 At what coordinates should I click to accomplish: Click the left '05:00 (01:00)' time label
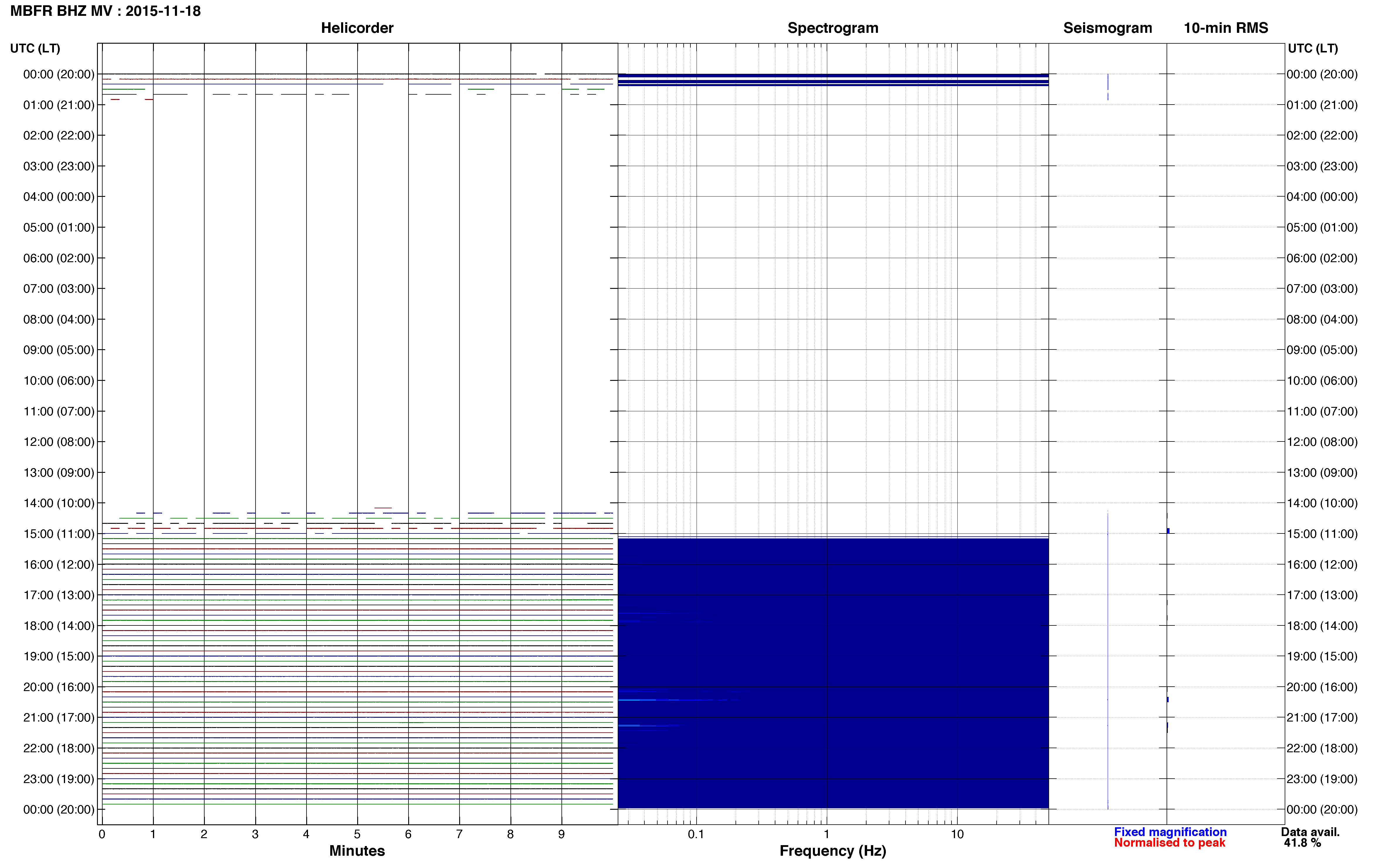click(x=59, y=227)
